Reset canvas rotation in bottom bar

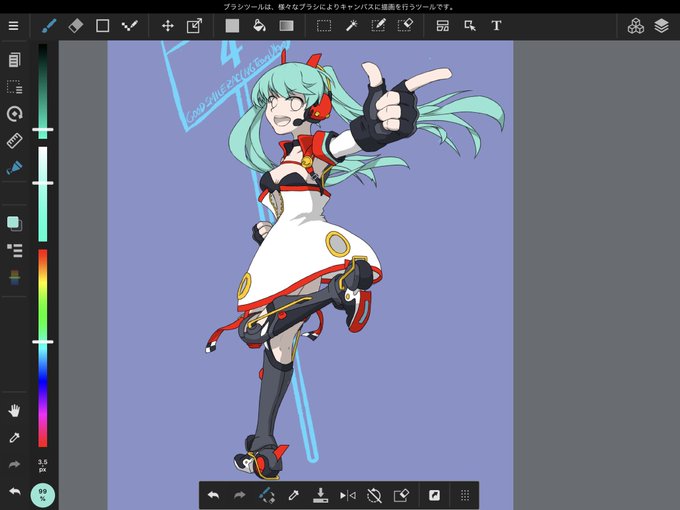coord(374,495)
